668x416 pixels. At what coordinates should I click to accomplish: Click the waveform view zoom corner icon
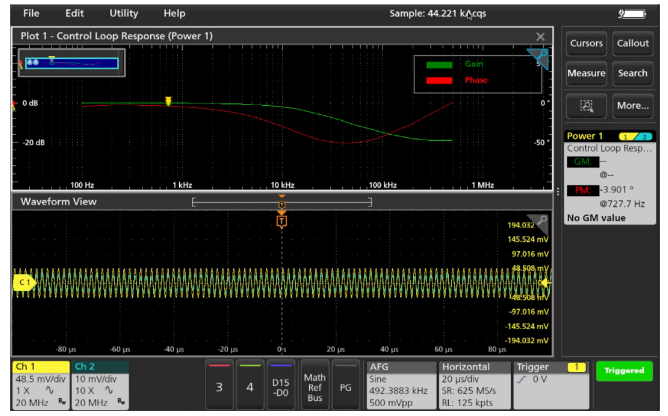pos(540,222)
